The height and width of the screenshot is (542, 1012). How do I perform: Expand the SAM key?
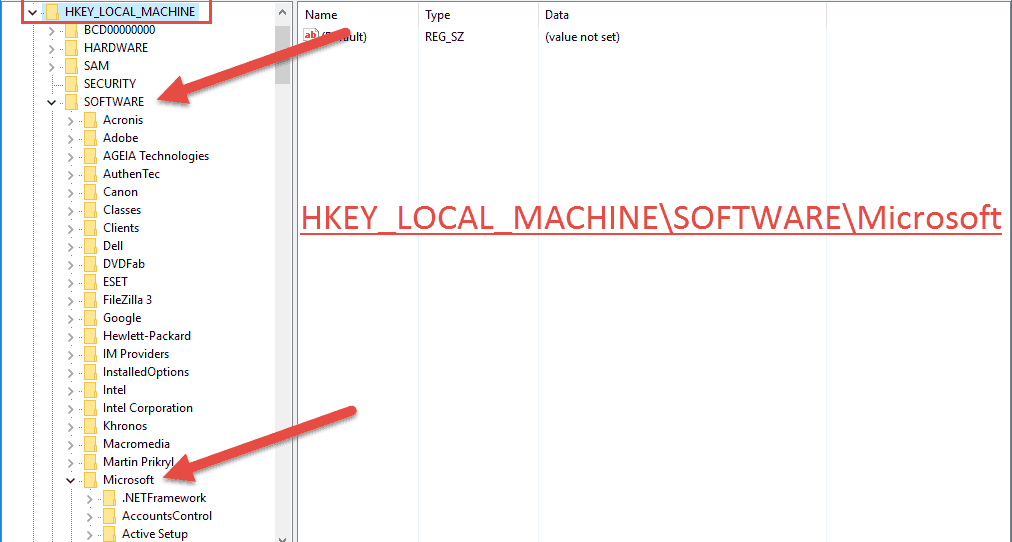click(52, 66)
